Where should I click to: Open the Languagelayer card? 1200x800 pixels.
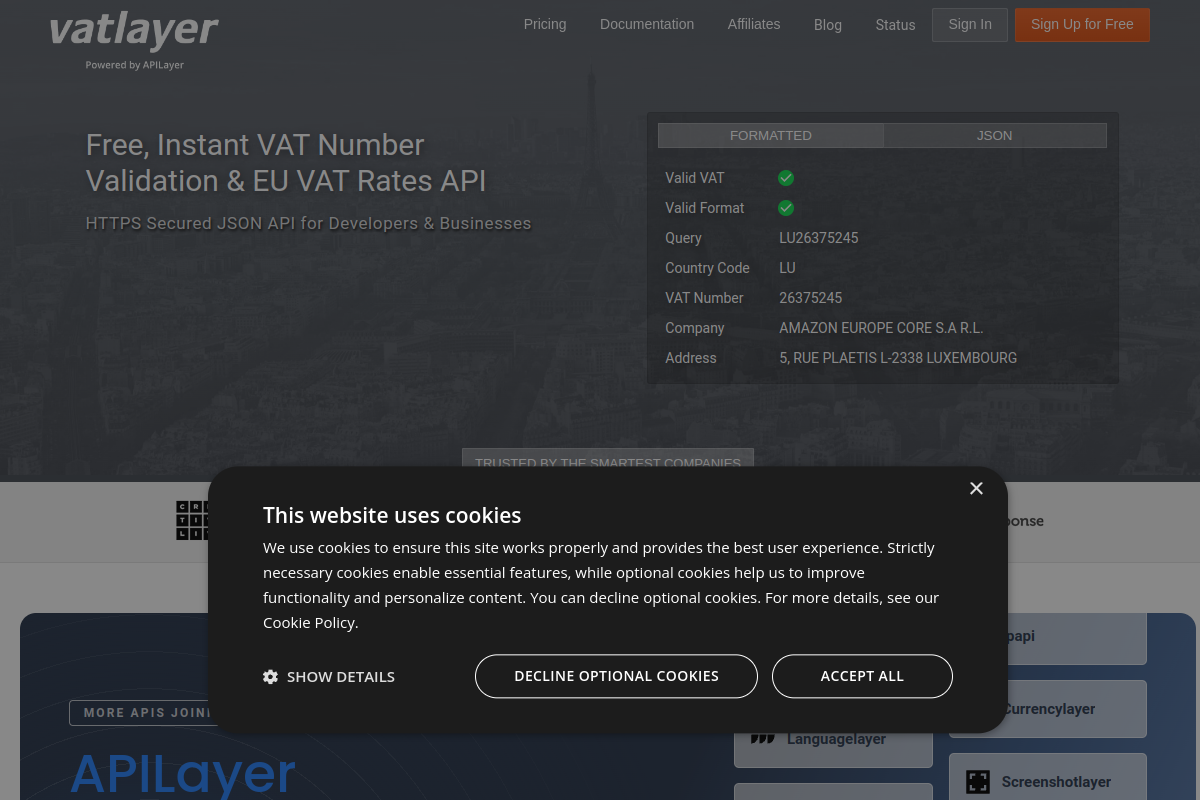[x=833, y=740]
